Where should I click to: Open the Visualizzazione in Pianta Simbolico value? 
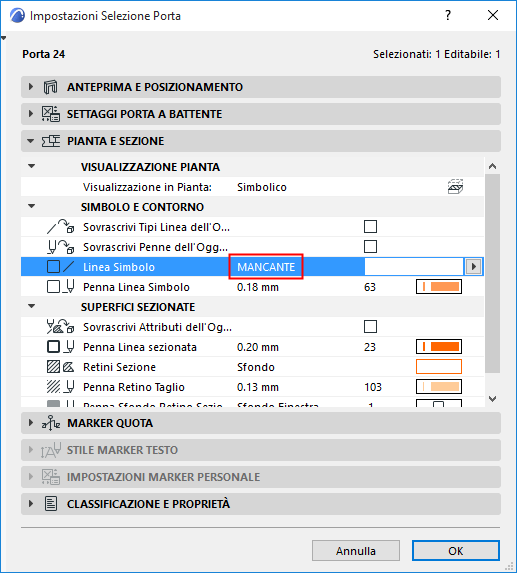[262, 187]
